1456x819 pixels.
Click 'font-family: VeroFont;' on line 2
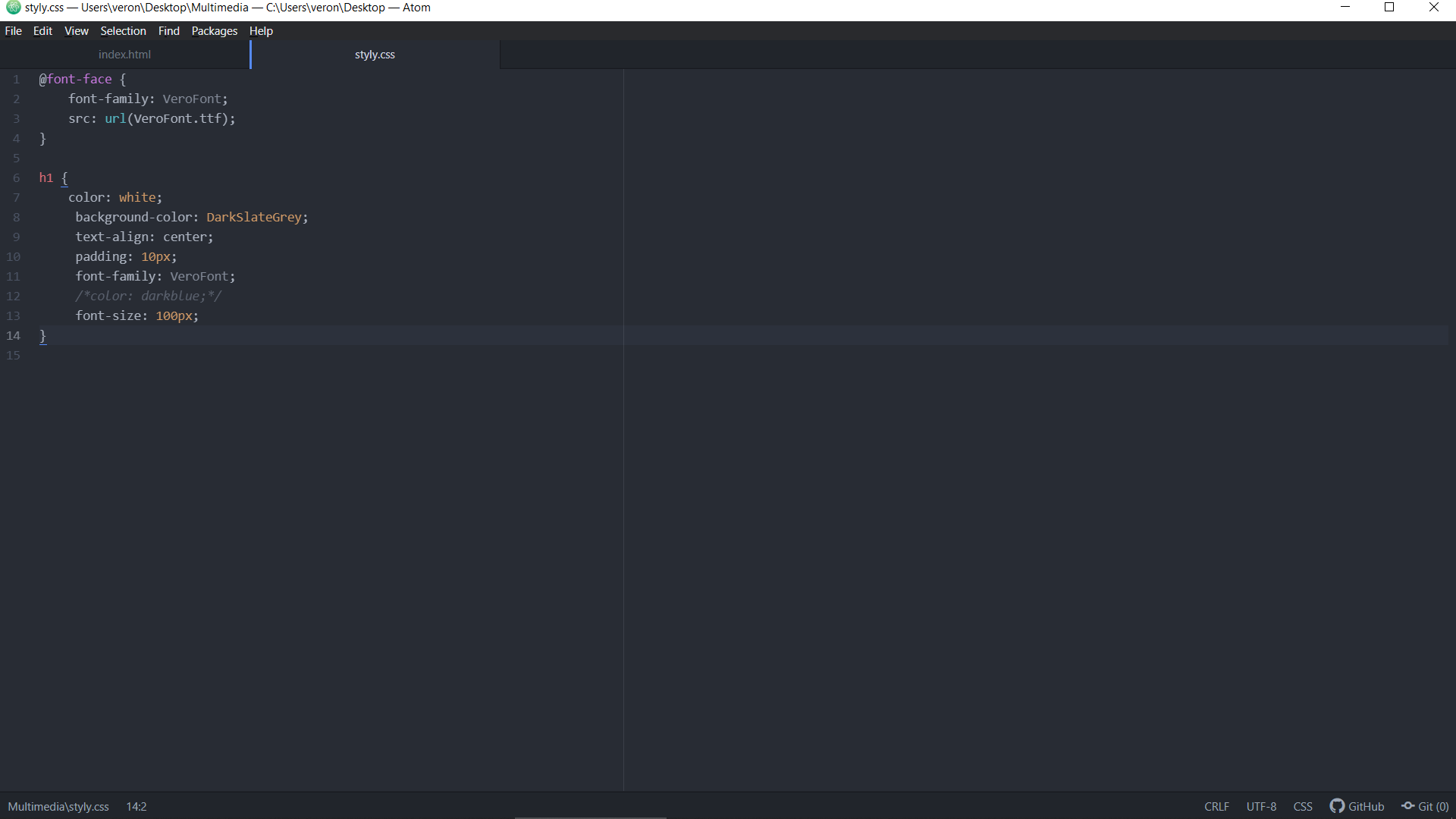tap(148, 99)
